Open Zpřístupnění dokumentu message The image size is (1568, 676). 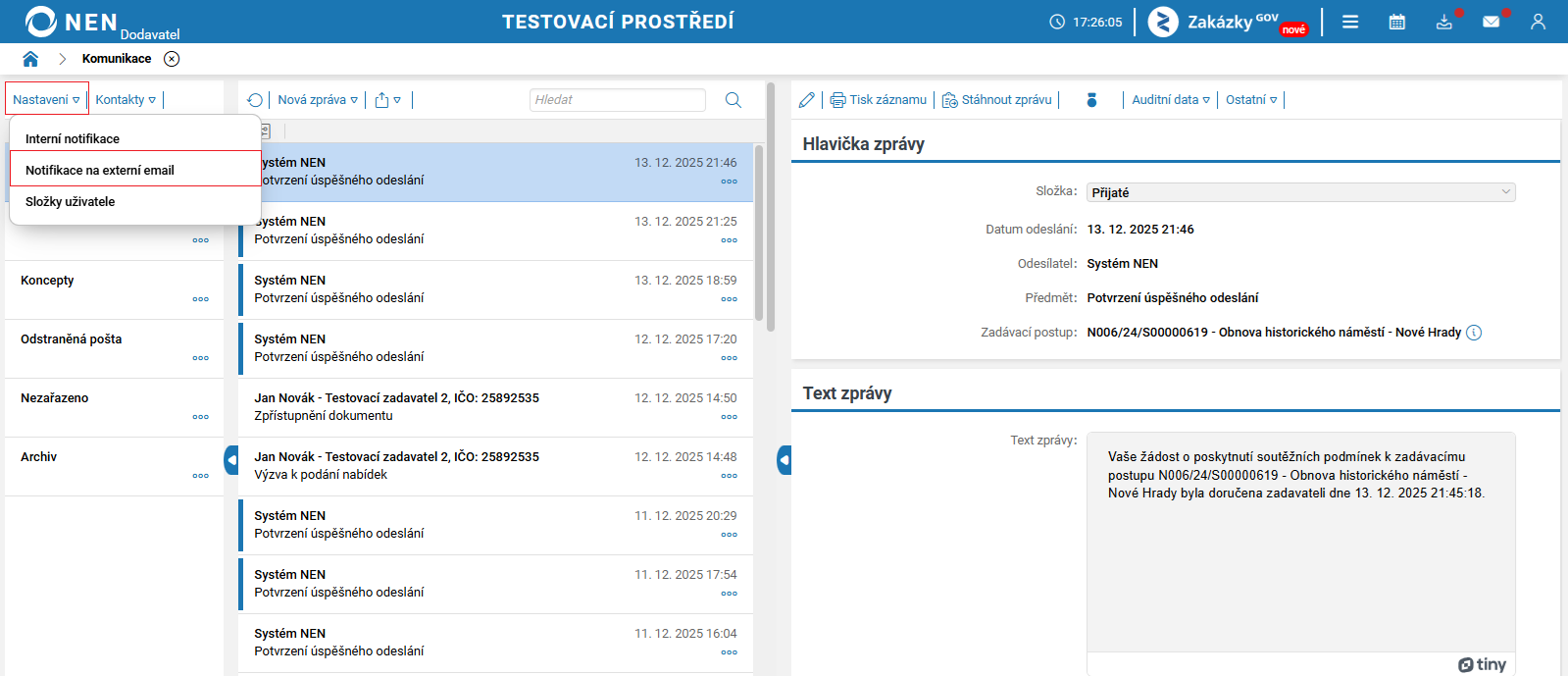click(495, 407)
